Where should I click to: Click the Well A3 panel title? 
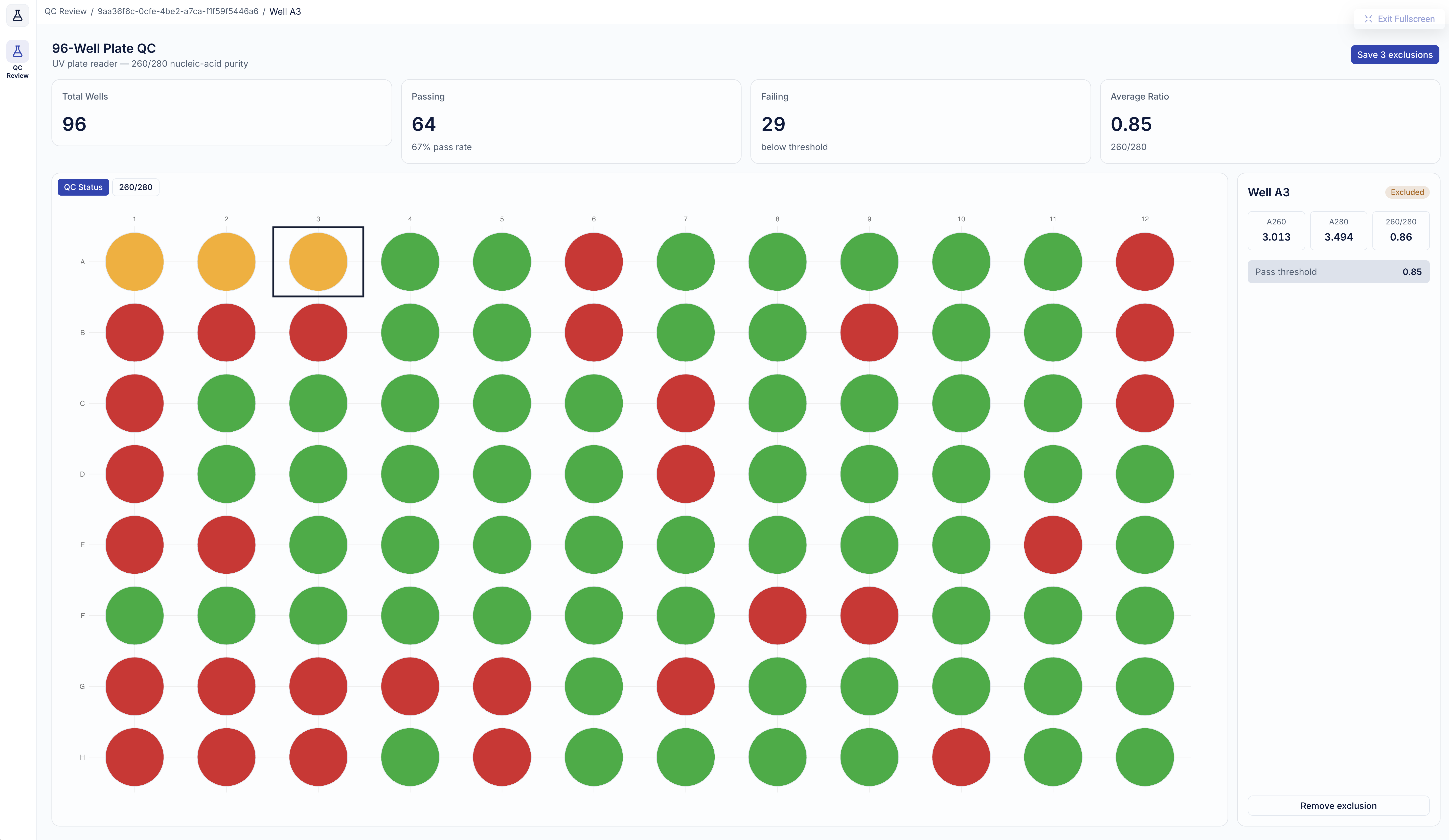tap(1269, 193)
